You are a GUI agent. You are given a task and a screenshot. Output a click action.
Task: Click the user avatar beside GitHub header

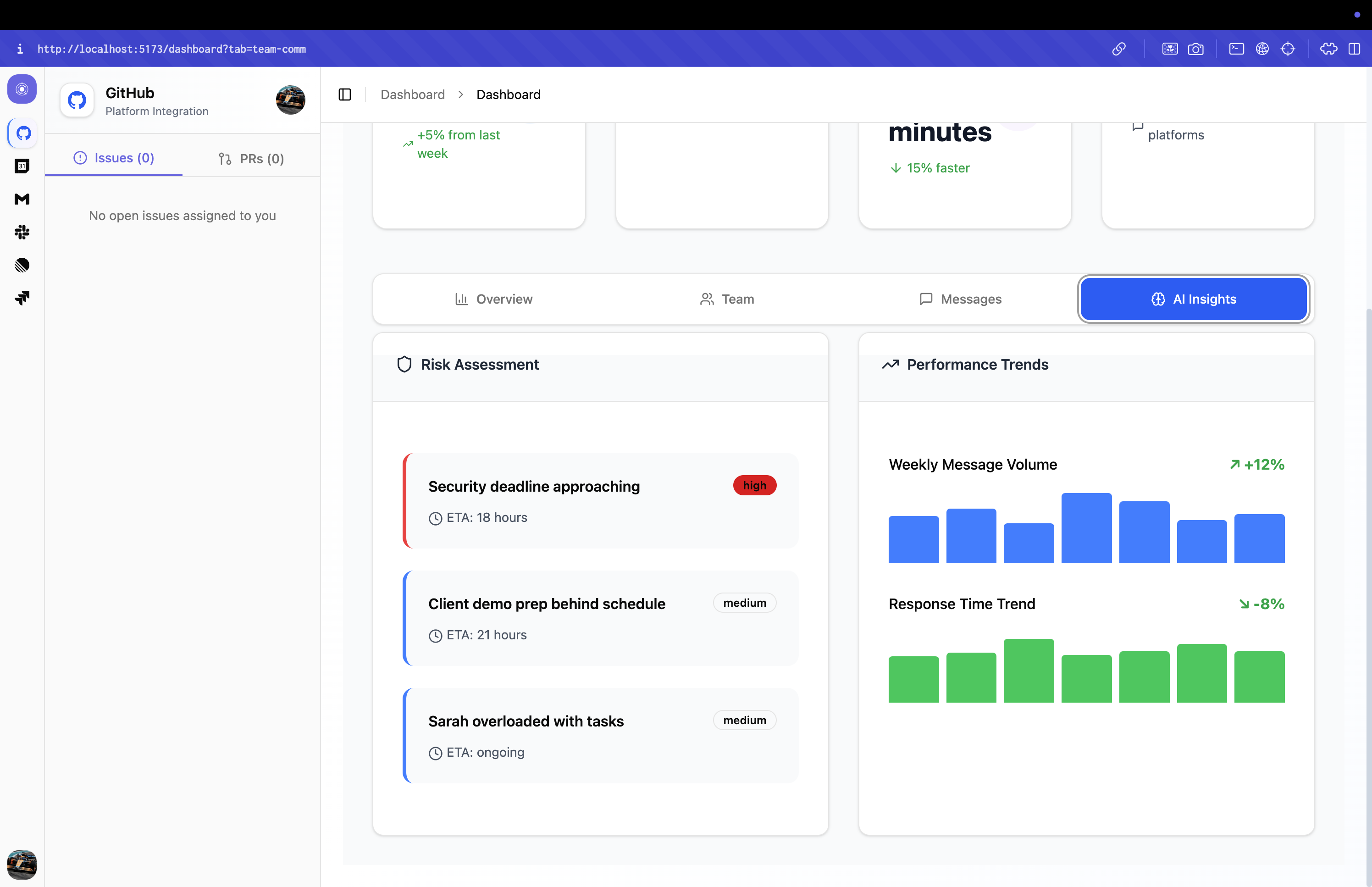coord(290,100)
